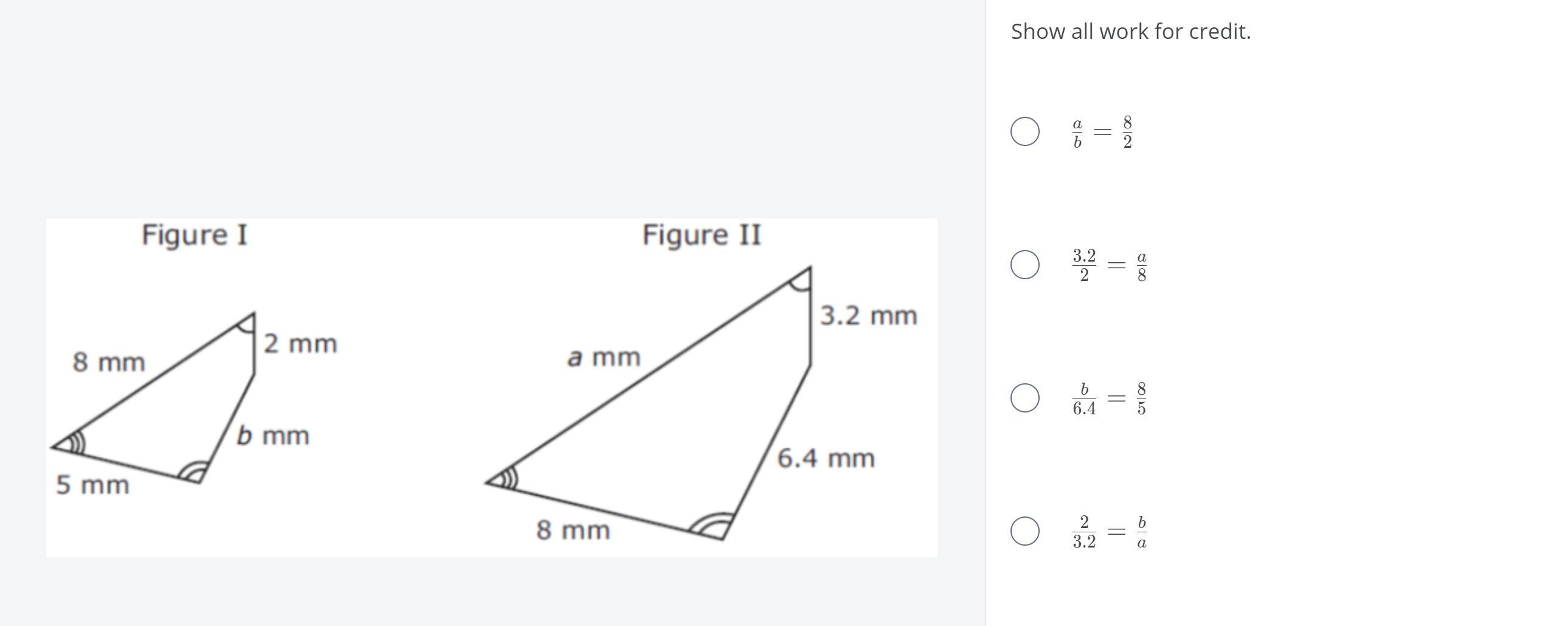Screen dimensions: 1568x626
Task: Click the 3.2 mm side label
Action: click(x=869, y=316)
